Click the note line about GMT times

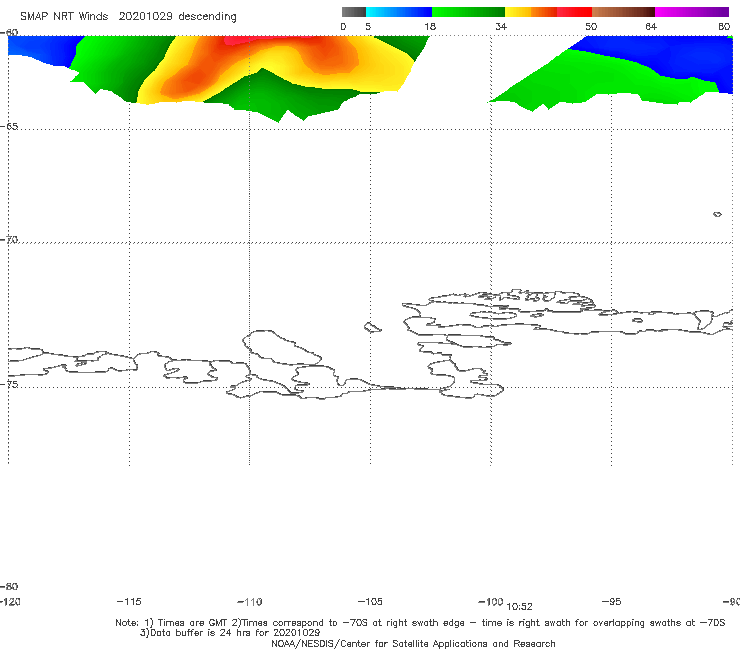click(420, 623)
